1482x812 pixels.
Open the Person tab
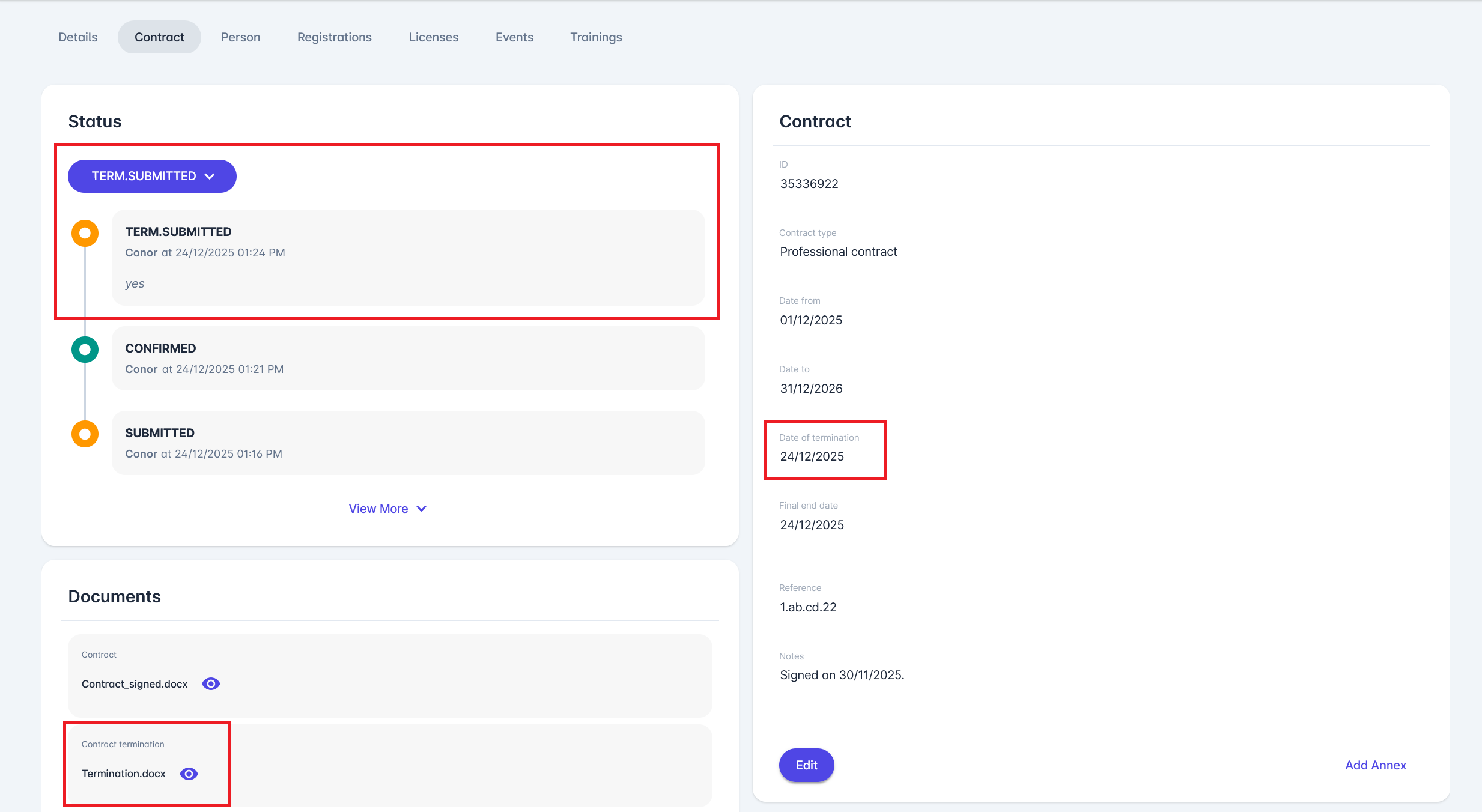[x=240, y=37]
